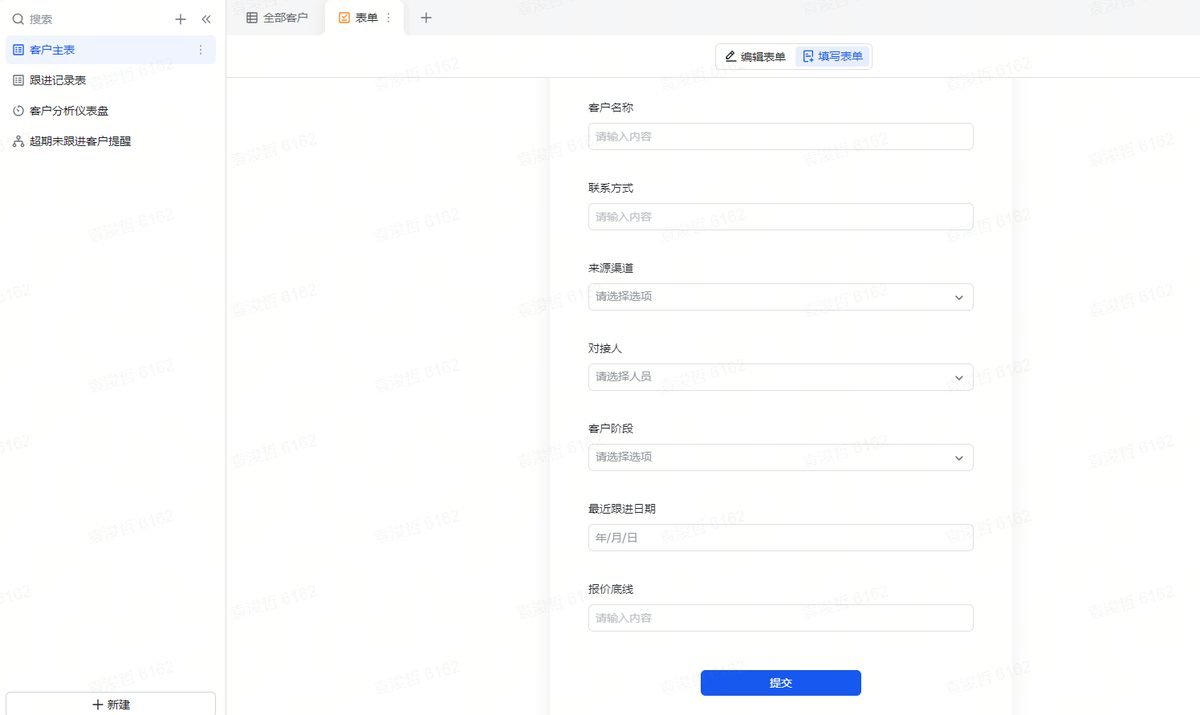Submit the form with 提交 button
The image size is (1200, 715).
[780, 682]
